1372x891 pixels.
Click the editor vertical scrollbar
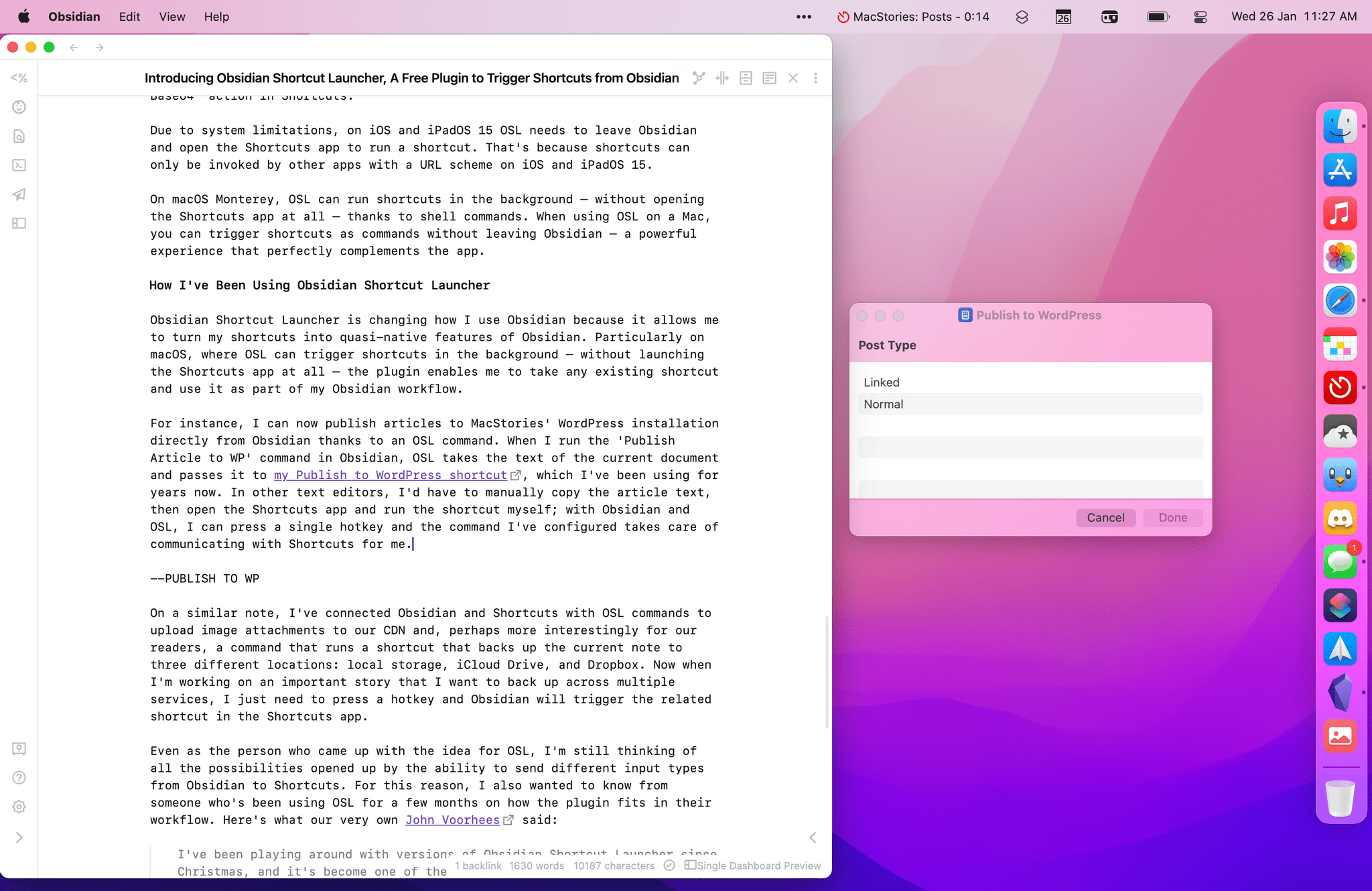827,672
